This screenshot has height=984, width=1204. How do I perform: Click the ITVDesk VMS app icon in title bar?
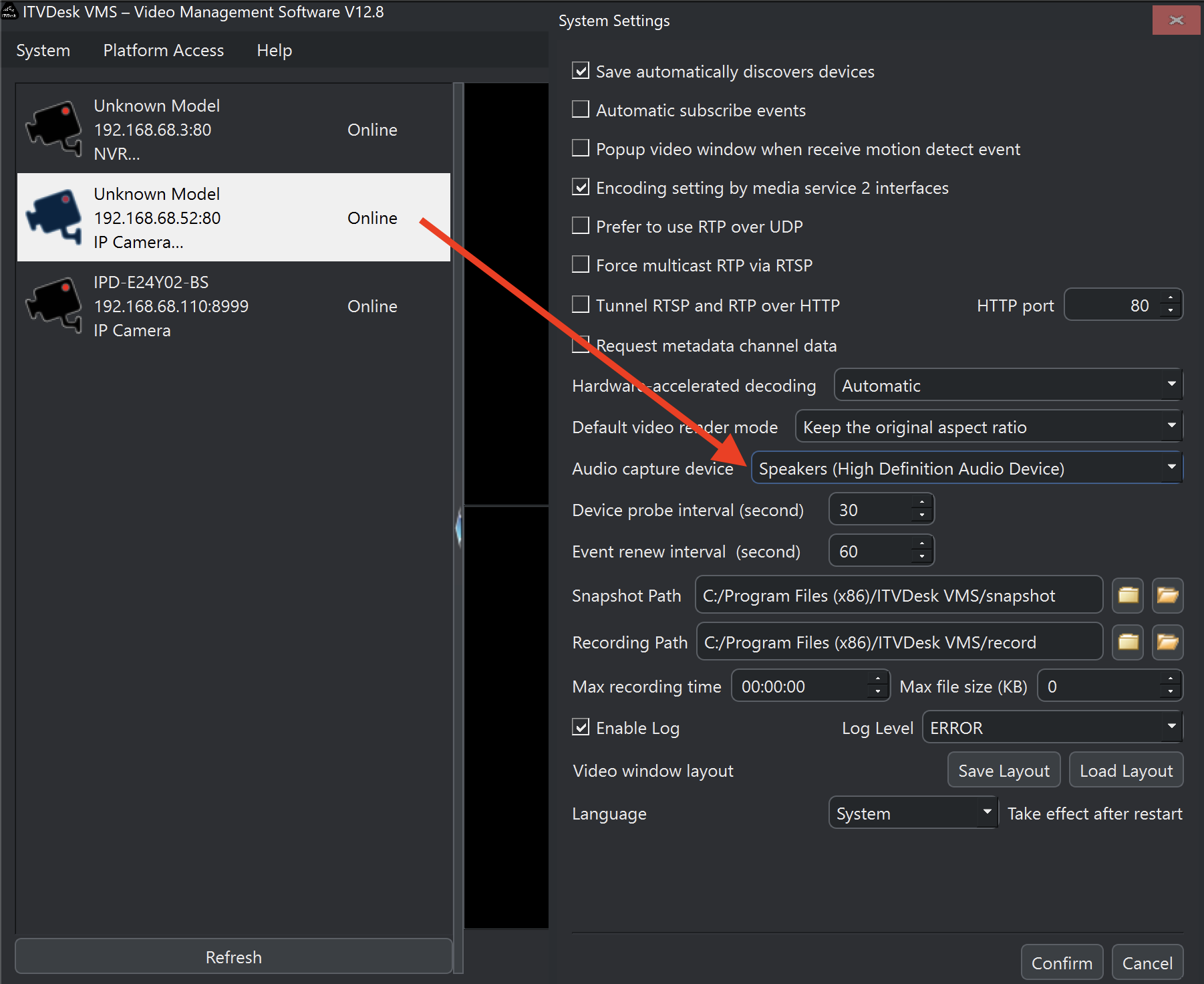[10, 11]
